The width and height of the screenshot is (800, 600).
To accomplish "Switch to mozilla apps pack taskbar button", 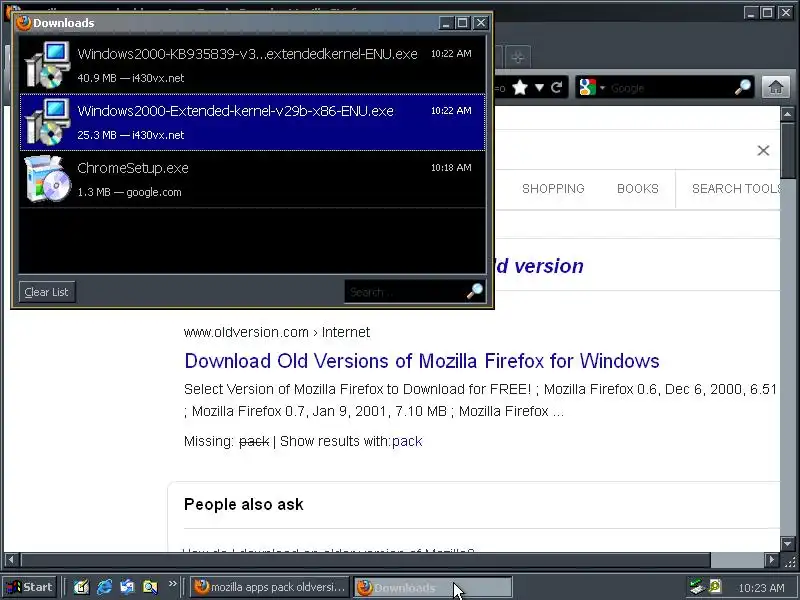I will (x=269, y=587).
